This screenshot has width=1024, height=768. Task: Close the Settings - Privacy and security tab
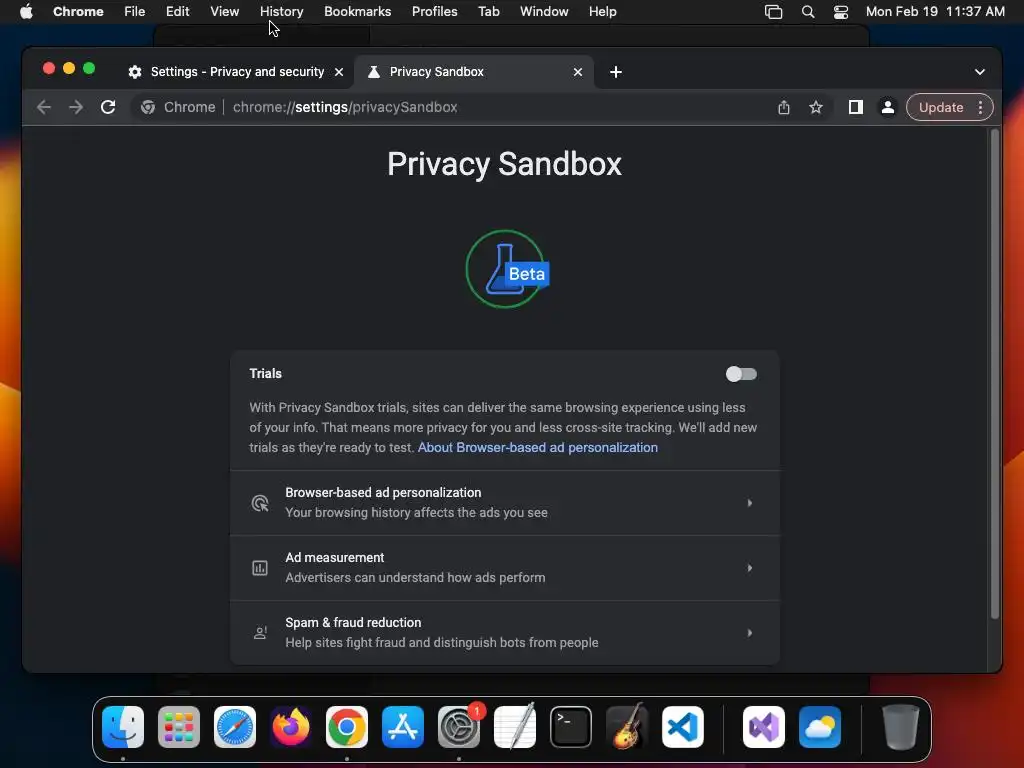[x=339, y=72]
